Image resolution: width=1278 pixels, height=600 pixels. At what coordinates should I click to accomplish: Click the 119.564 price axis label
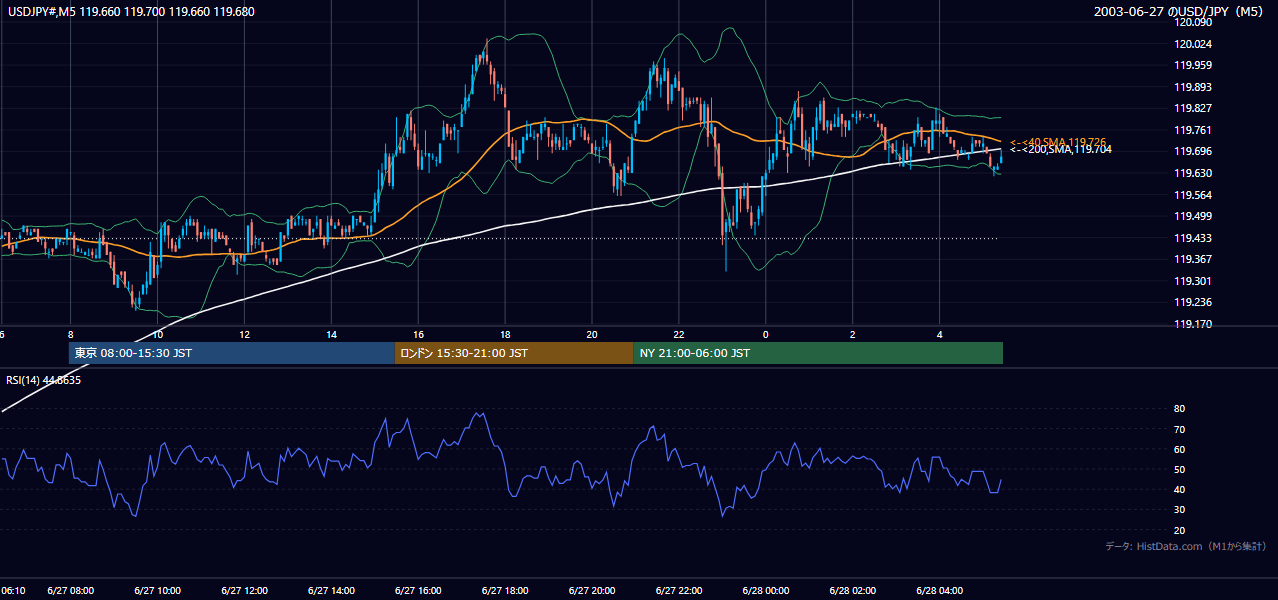tap(1195, 195)
